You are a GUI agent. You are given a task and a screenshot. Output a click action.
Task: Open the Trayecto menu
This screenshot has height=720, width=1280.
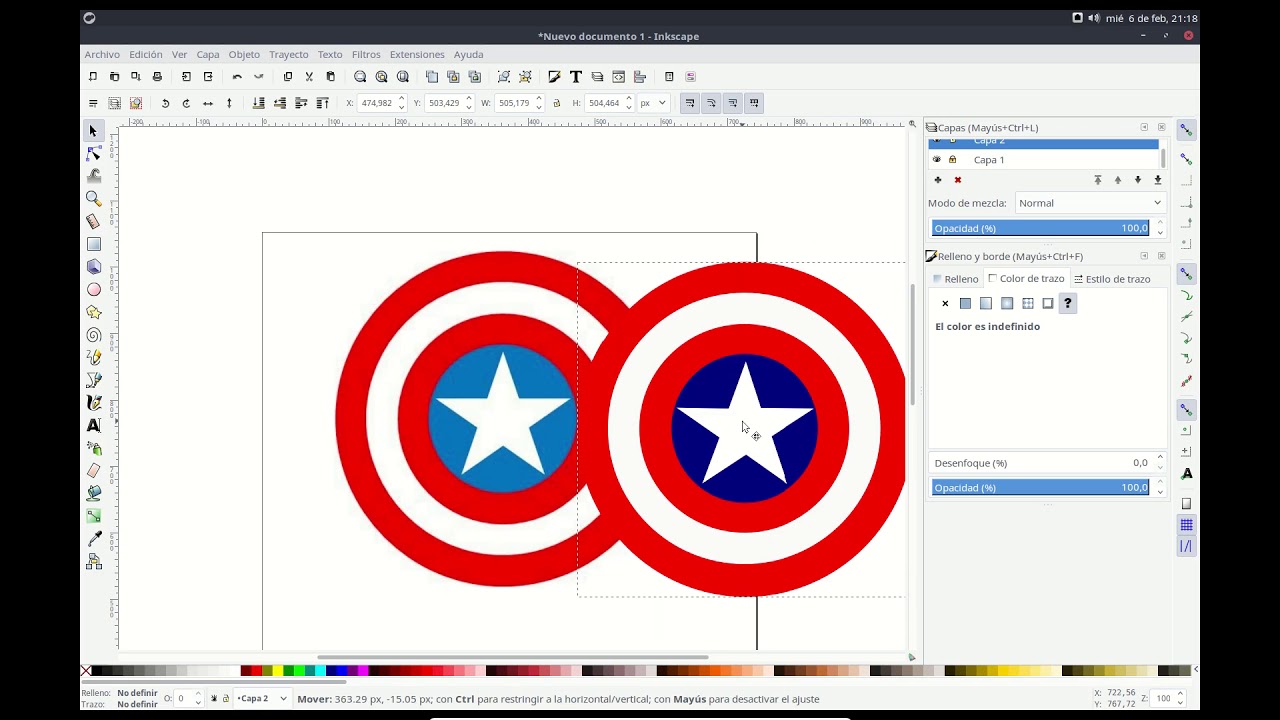pyautogui.click(x=289, y=55)
